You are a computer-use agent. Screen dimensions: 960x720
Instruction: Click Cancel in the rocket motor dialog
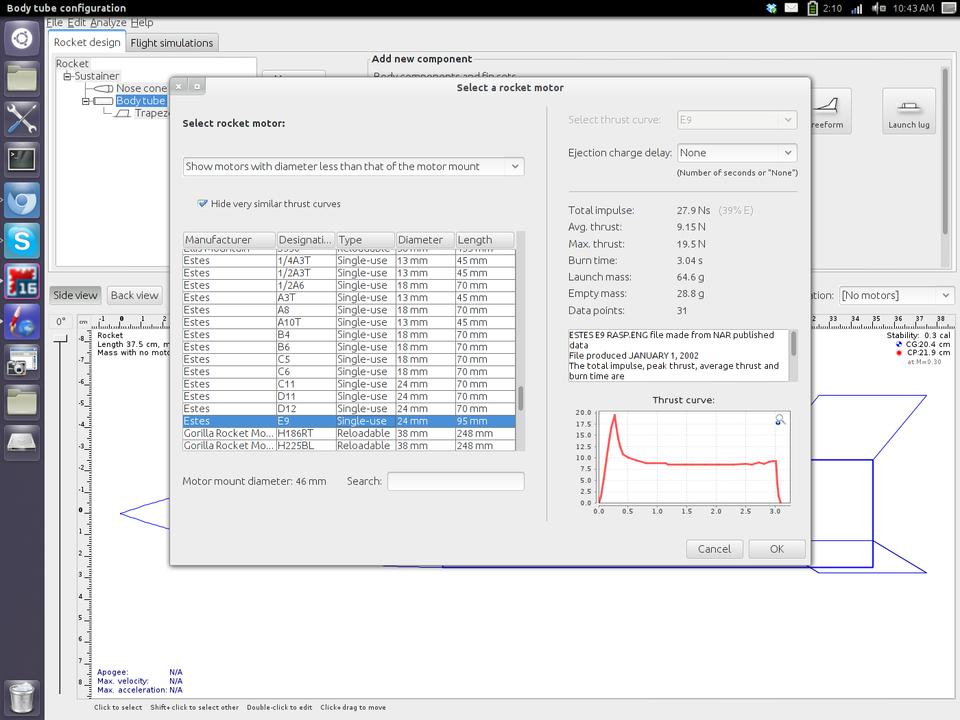point(714,549)
